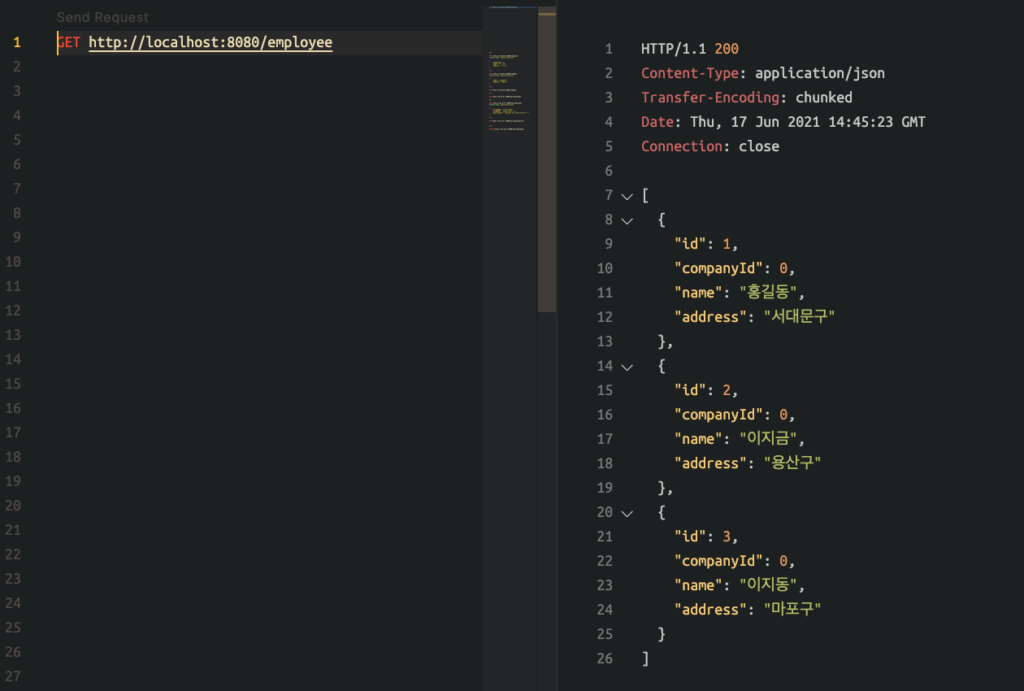The height and width of the screenshot is (691, 1024).
Task: Fold the first employee object with id 1
Action: tap(627, 220)
